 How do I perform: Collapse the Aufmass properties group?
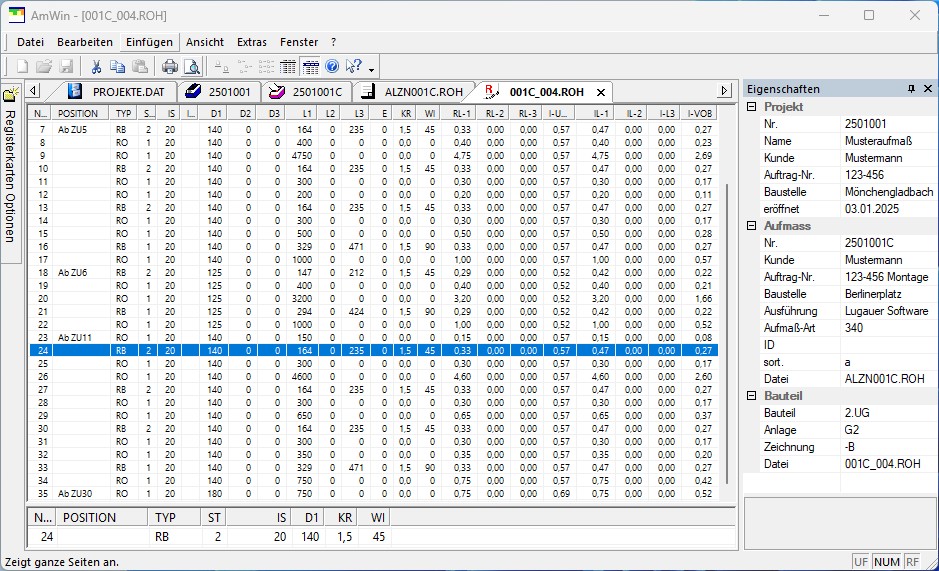pos(752,226)
